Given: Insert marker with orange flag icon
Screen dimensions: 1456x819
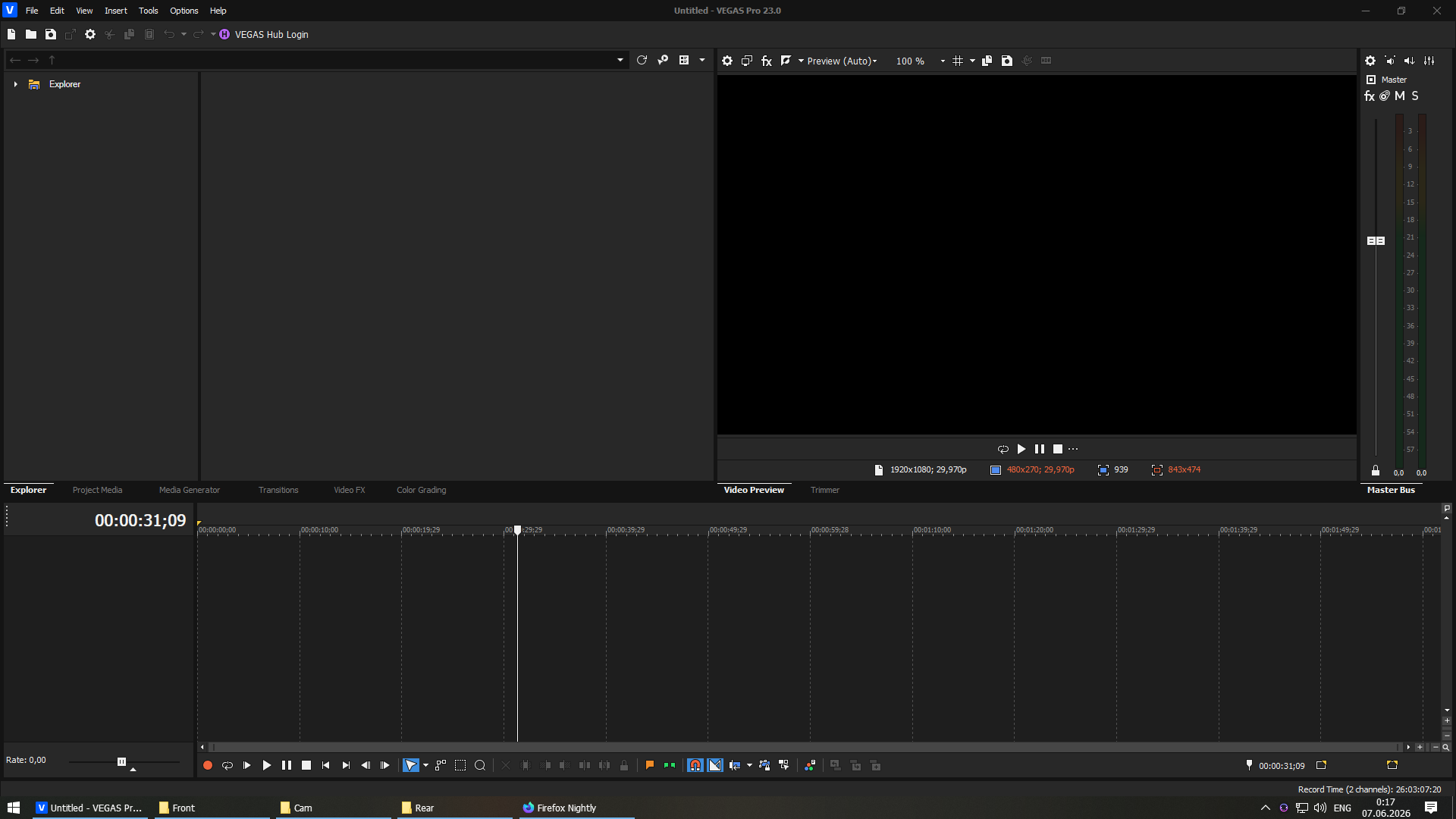Looking at the screenshot, I should click(650, 765).
